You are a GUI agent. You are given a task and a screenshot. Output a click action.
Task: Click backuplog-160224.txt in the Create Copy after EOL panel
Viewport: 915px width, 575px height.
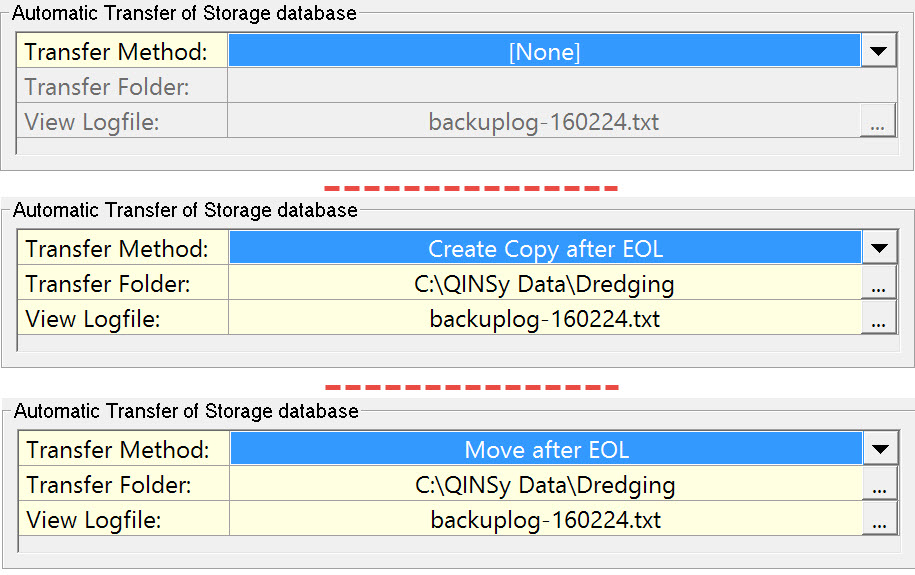(544, 321)
